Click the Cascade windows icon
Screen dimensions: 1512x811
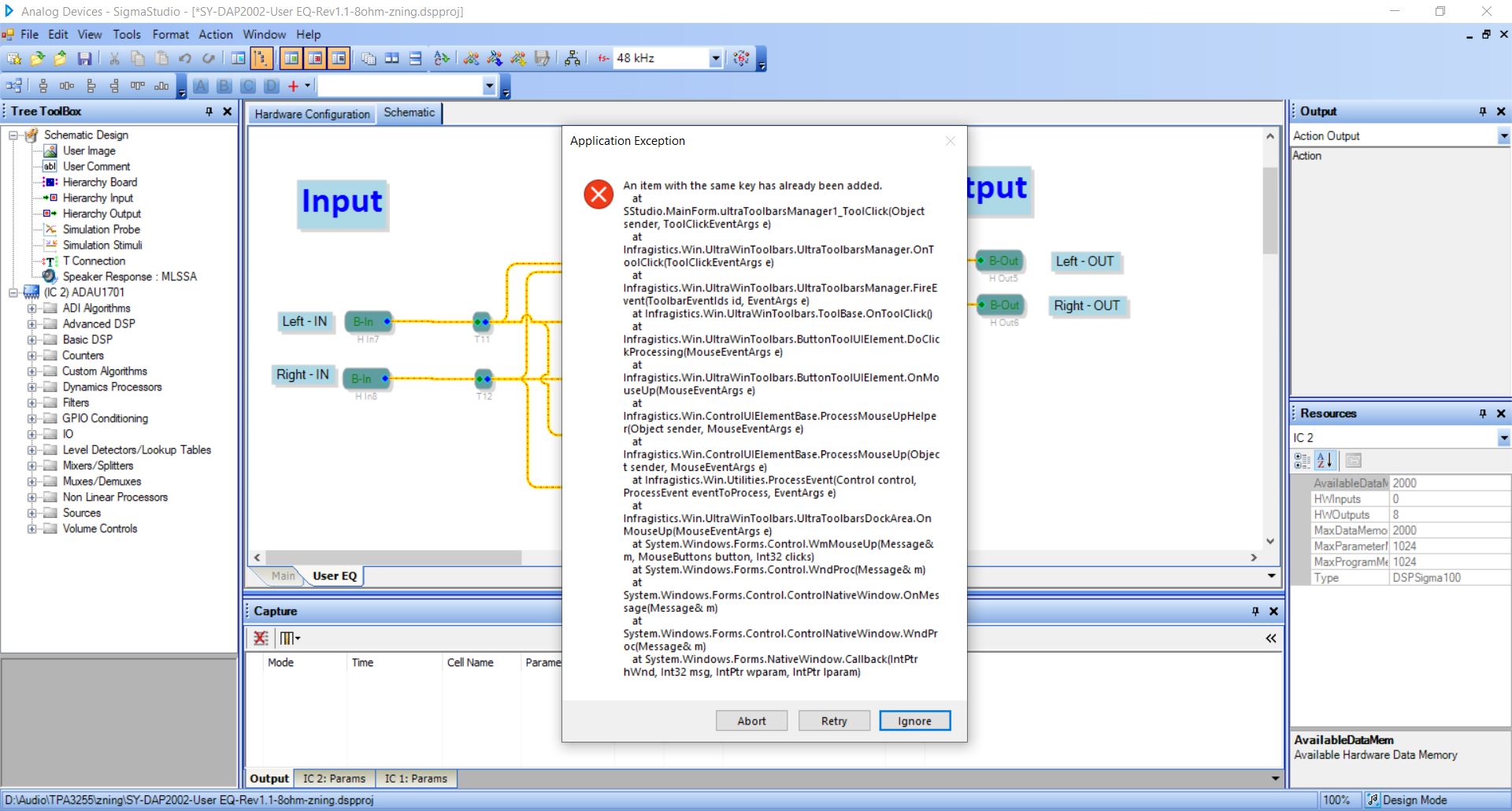(x=369, y=58)
